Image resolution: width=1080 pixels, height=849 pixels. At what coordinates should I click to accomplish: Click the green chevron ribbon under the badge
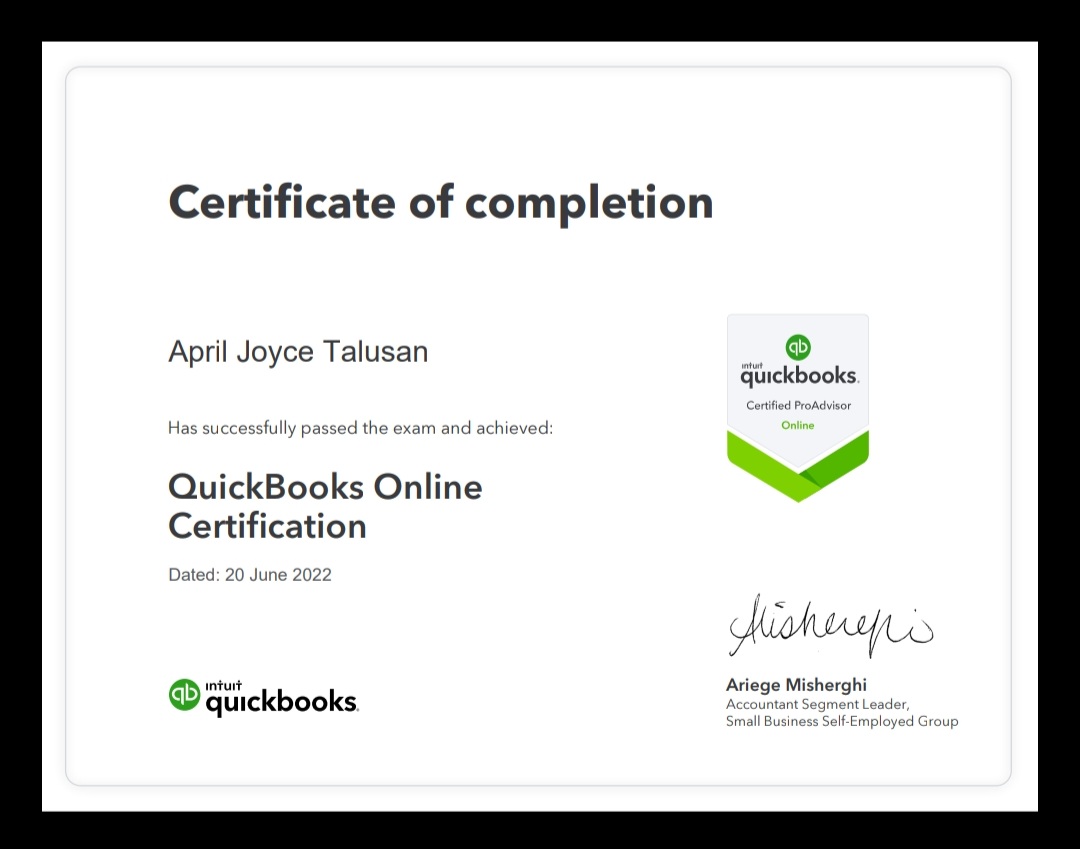pyautogui.click(x=797, y=472)
